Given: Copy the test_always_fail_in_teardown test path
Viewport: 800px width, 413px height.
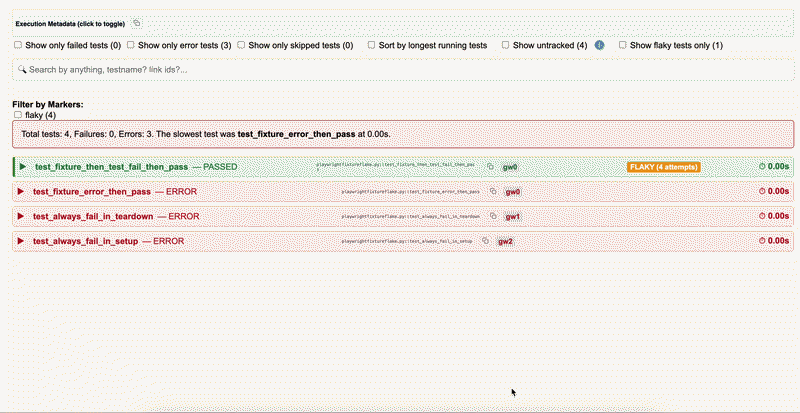Looking at the screenshot, I should pyautogui.click(x=492, y=216).
